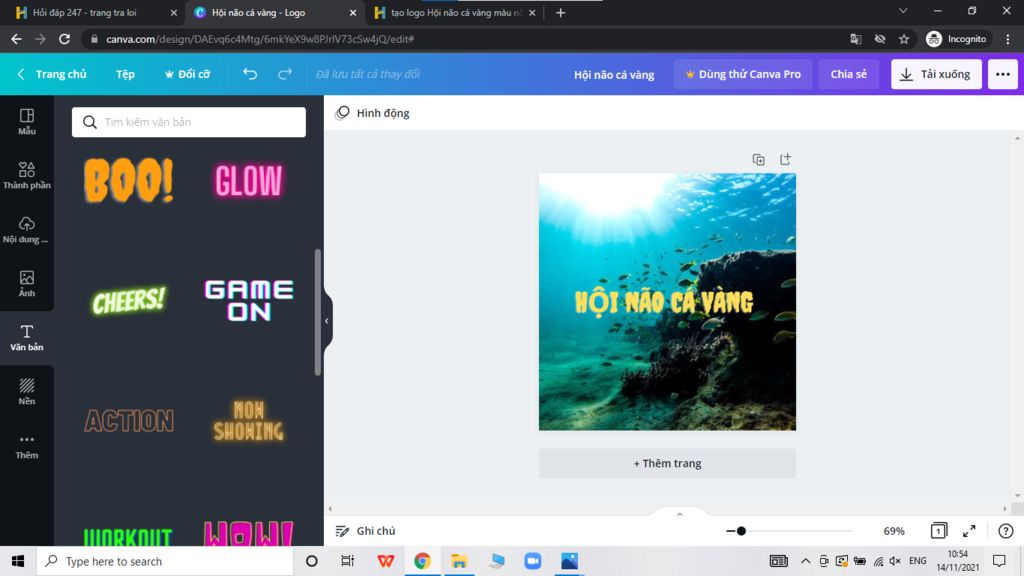Click the 69% zoom level dropdown
Screen dimensions: 1024x576
pos(893,531)
